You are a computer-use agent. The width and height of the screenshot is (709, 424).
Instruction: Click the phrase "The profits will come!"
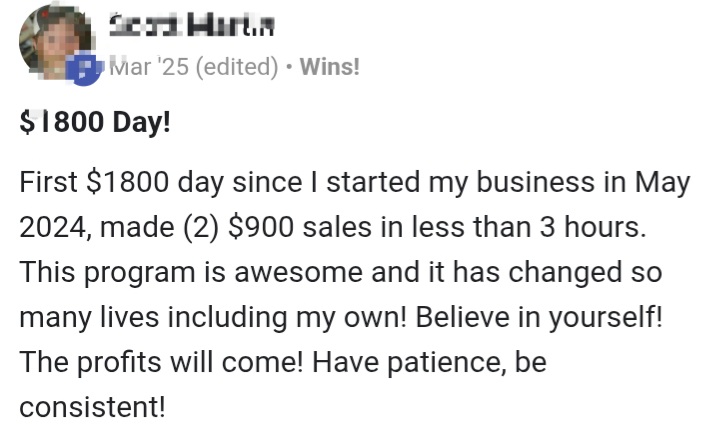click(161, 362)
